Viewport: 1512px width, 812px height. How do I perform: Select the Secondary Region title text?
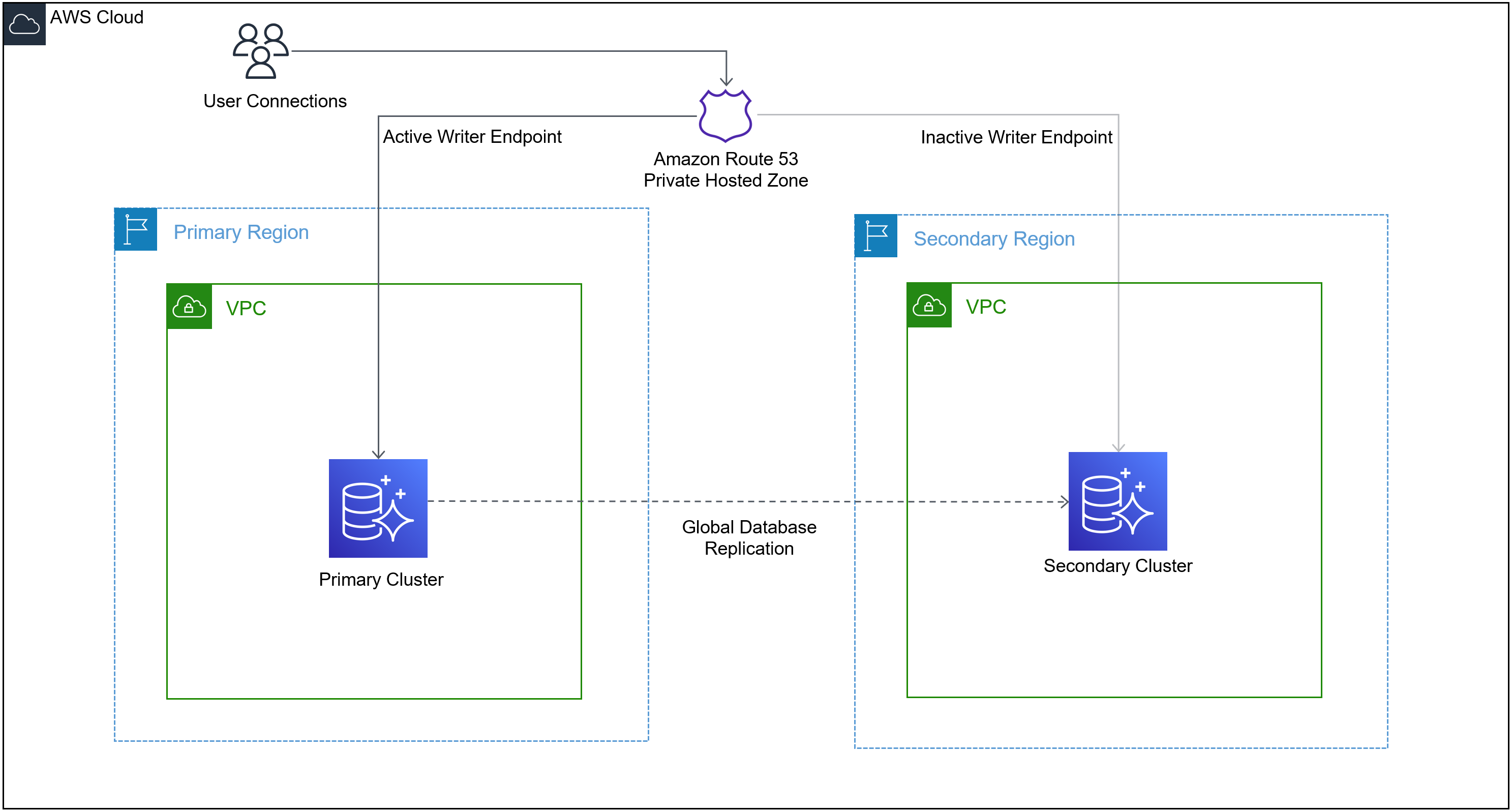(994, 239)
